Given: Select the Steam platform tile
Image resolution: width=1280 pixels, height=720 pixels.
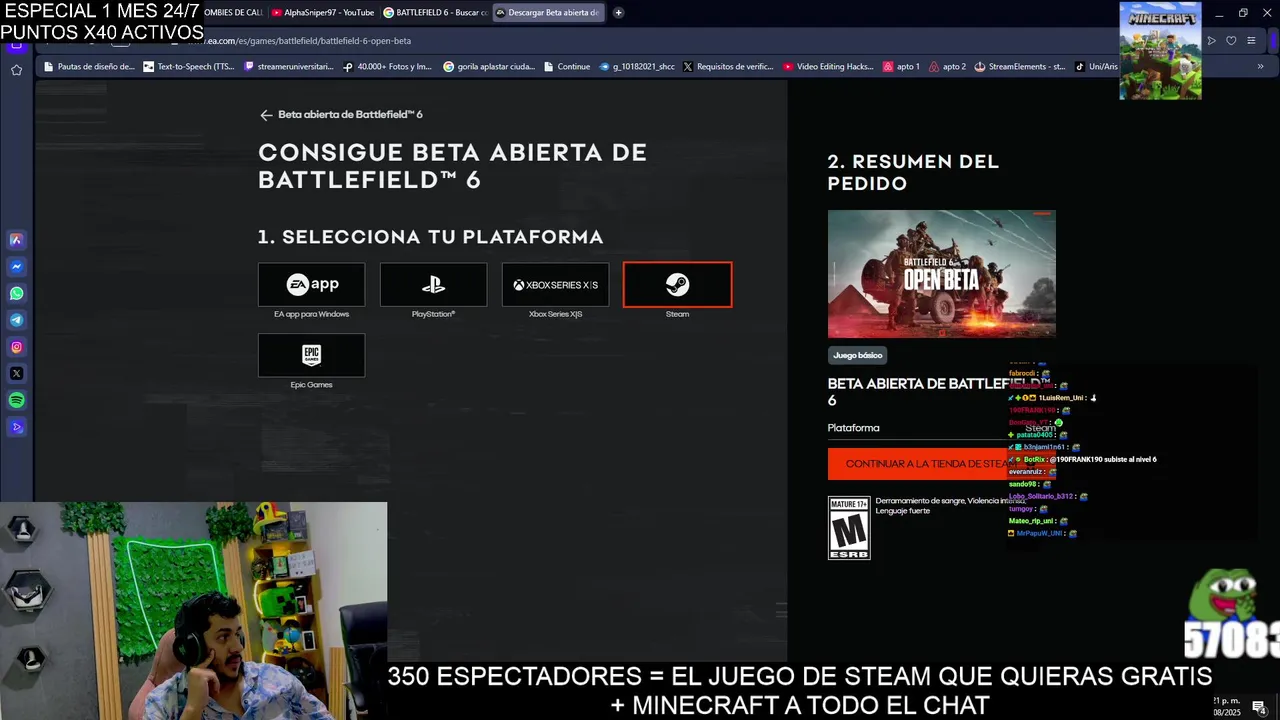Looking at the screenshot, I should pos(677,285).
